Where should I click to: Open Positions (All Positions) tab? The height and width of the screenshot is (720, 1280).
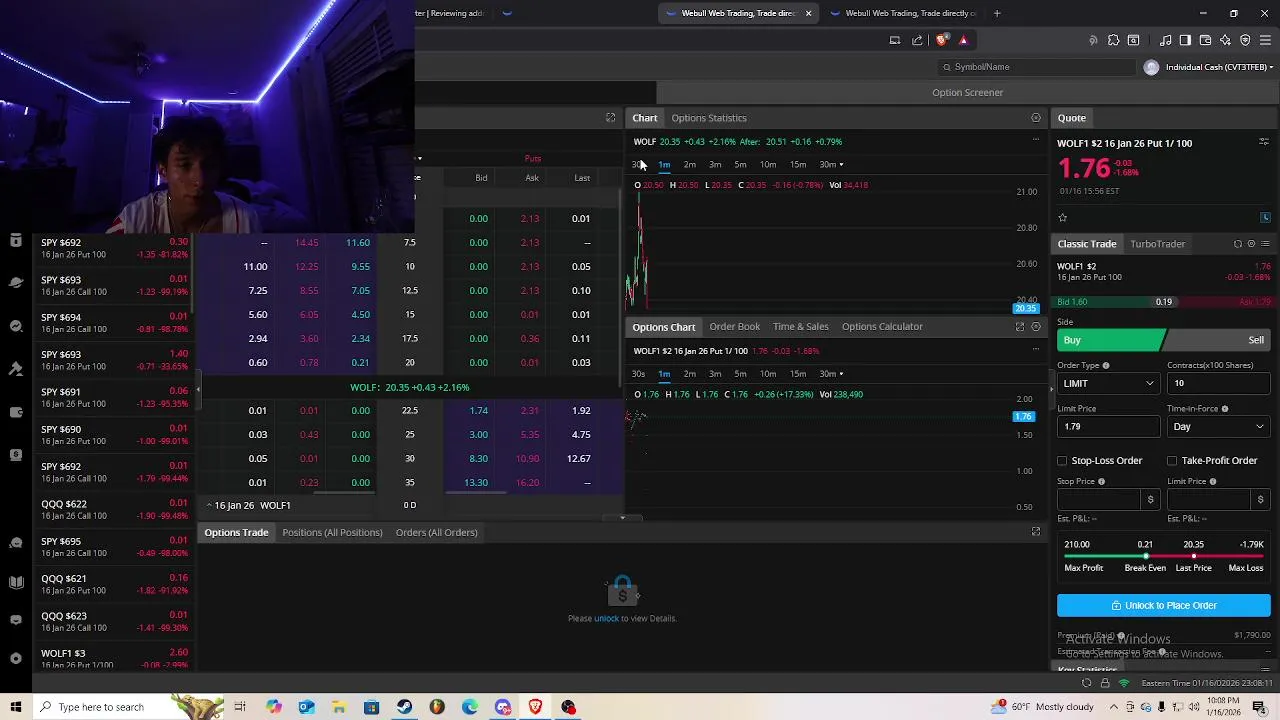(x=332, y=532)
